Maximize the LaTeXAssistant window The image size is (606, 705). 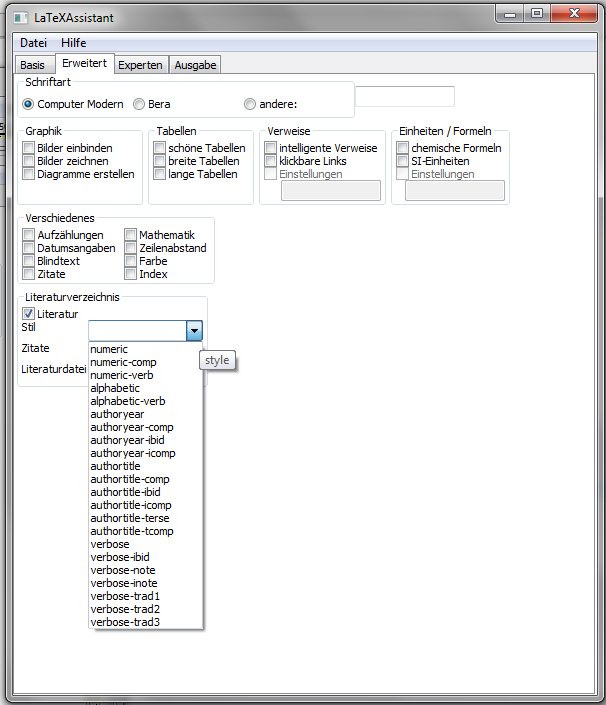pyautogui.click(x=537, y=13)
